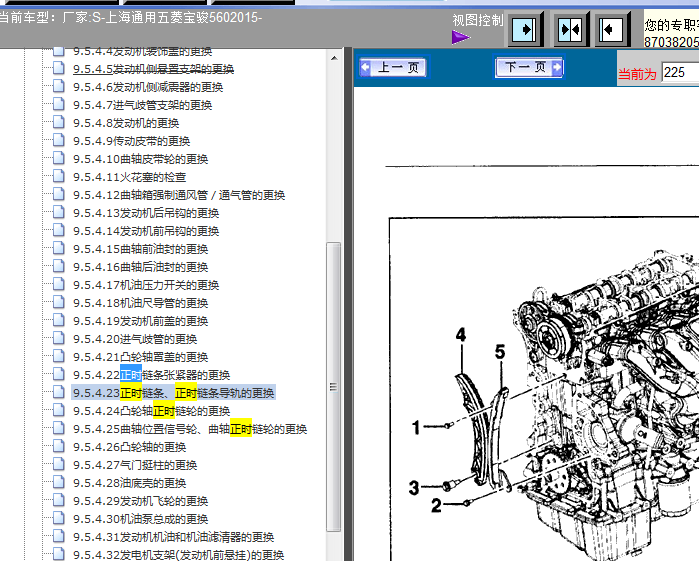Go to previous page with 上一页 button
Image resolution: width=699 pixels, height=561 pixels.
pyautogui.click(x=393, y=68)
